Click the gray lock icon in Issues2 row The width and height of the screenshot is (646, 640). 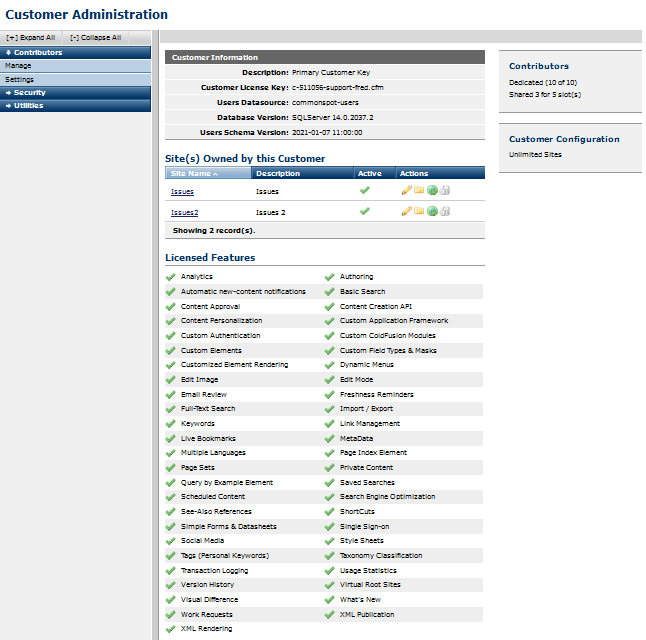pos(445,211)
